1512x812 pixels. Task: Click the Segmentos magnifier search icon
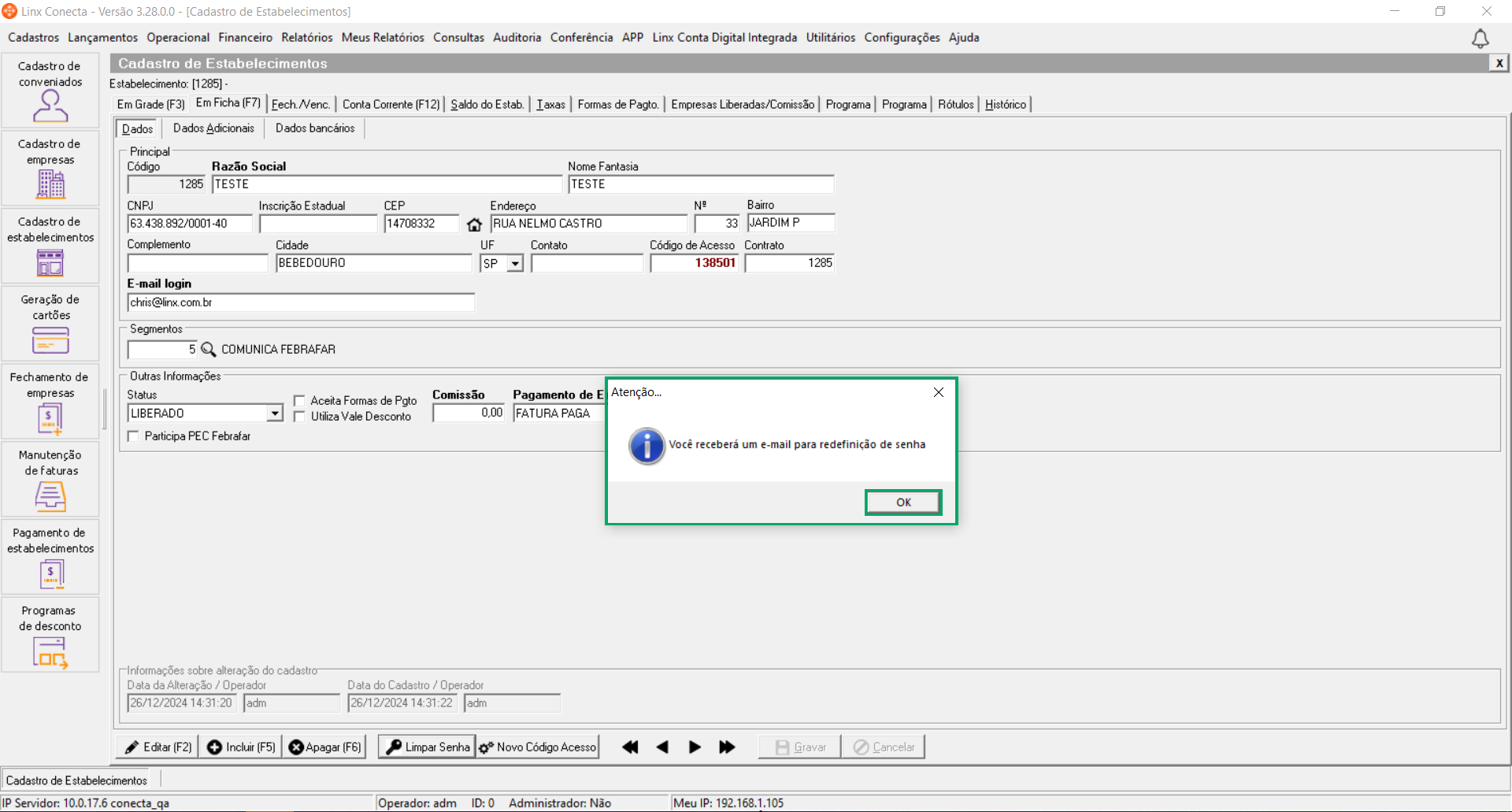coord(208,349)
